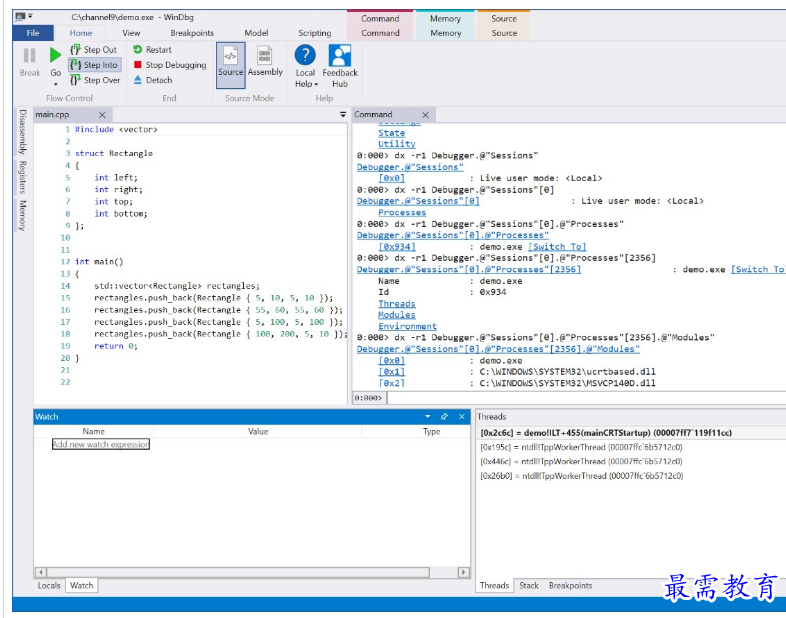
Task: Close the main.cpp tab
Action: [102, 115]
